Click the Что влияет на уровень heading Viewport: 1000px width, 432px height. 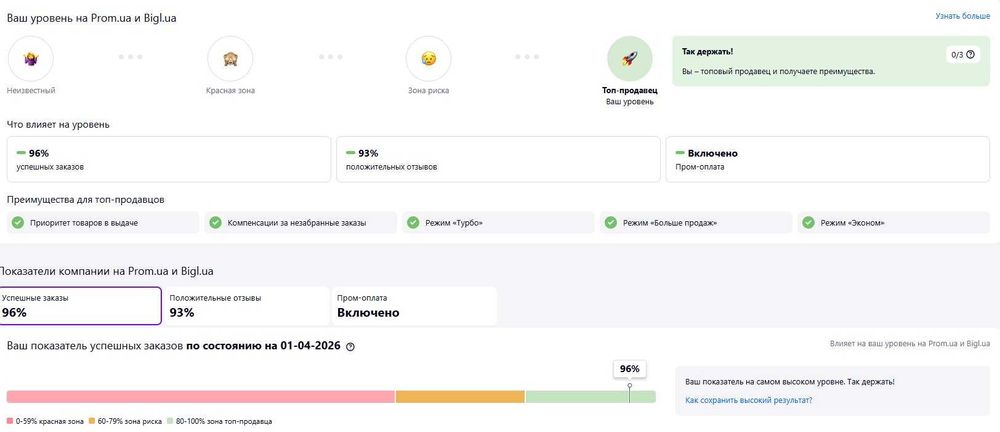(x=58, y=124)
